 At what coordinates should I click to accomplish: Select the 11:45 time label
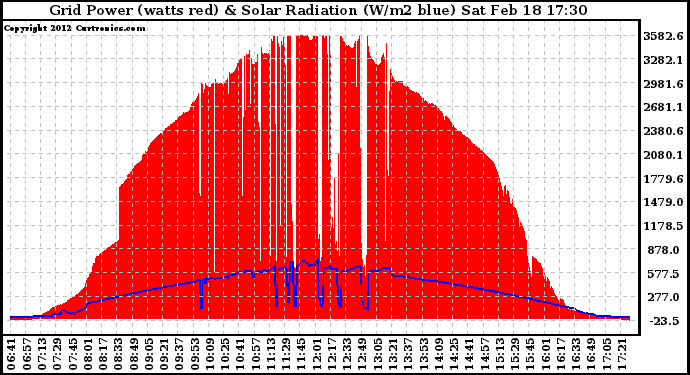pyautogui.click(x=301, y=353)
